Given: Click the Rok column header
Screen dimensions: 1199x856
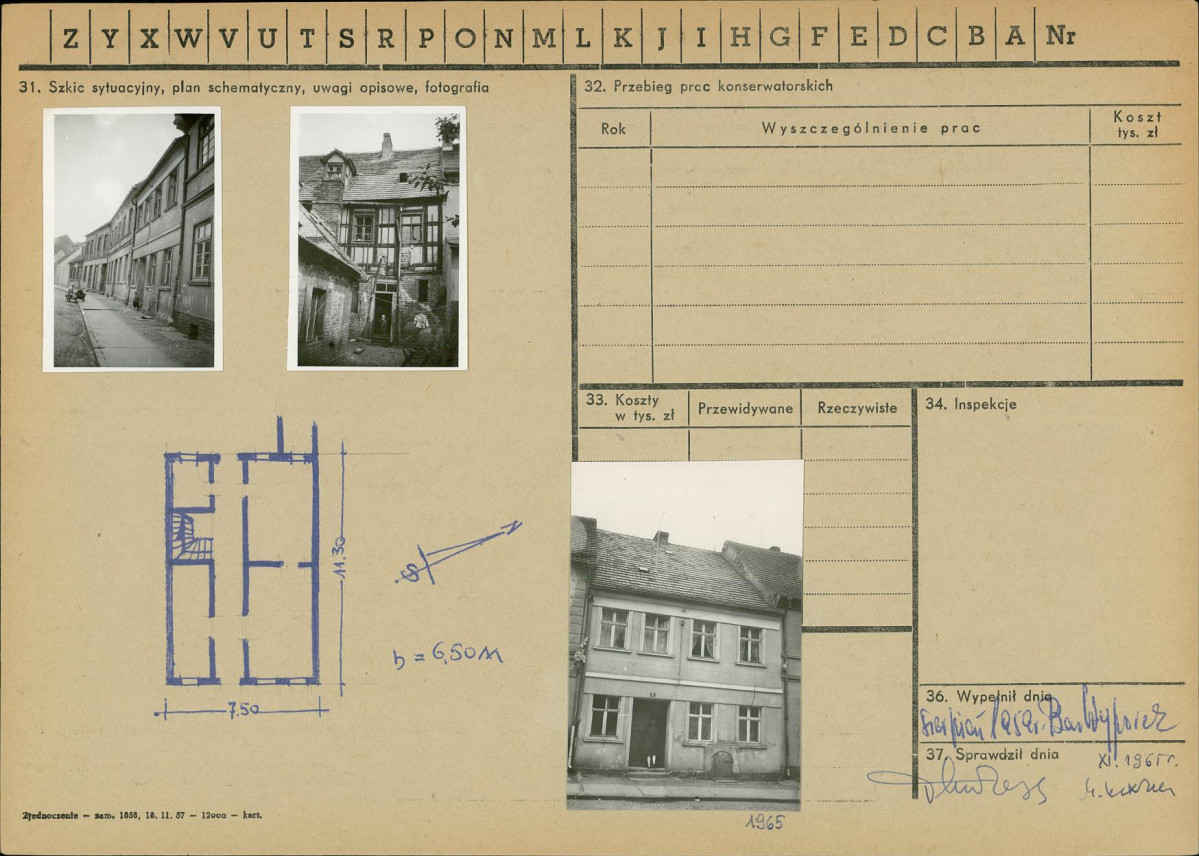Looking at the screenshot, I should pyautogui.click(x=613, y=129).
